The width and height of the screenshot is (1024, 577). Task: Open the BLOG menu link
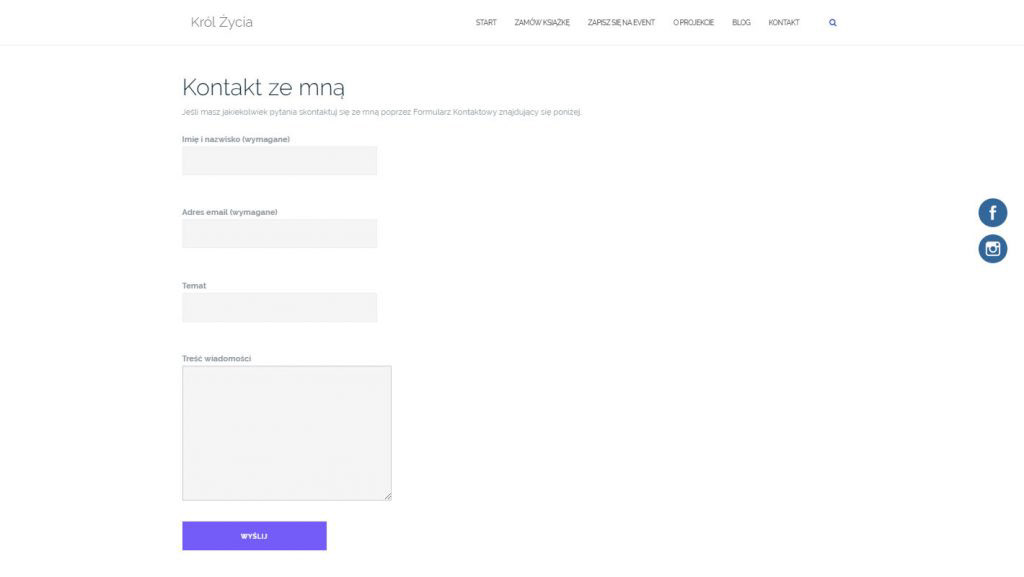pyautogui.click(x=741, y=23)
